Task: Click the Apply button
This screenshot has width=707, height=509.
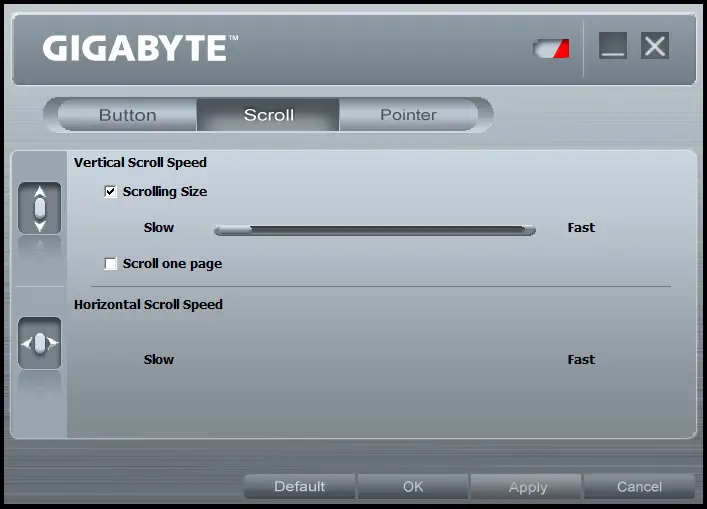Action: click(x=527, y=486)
